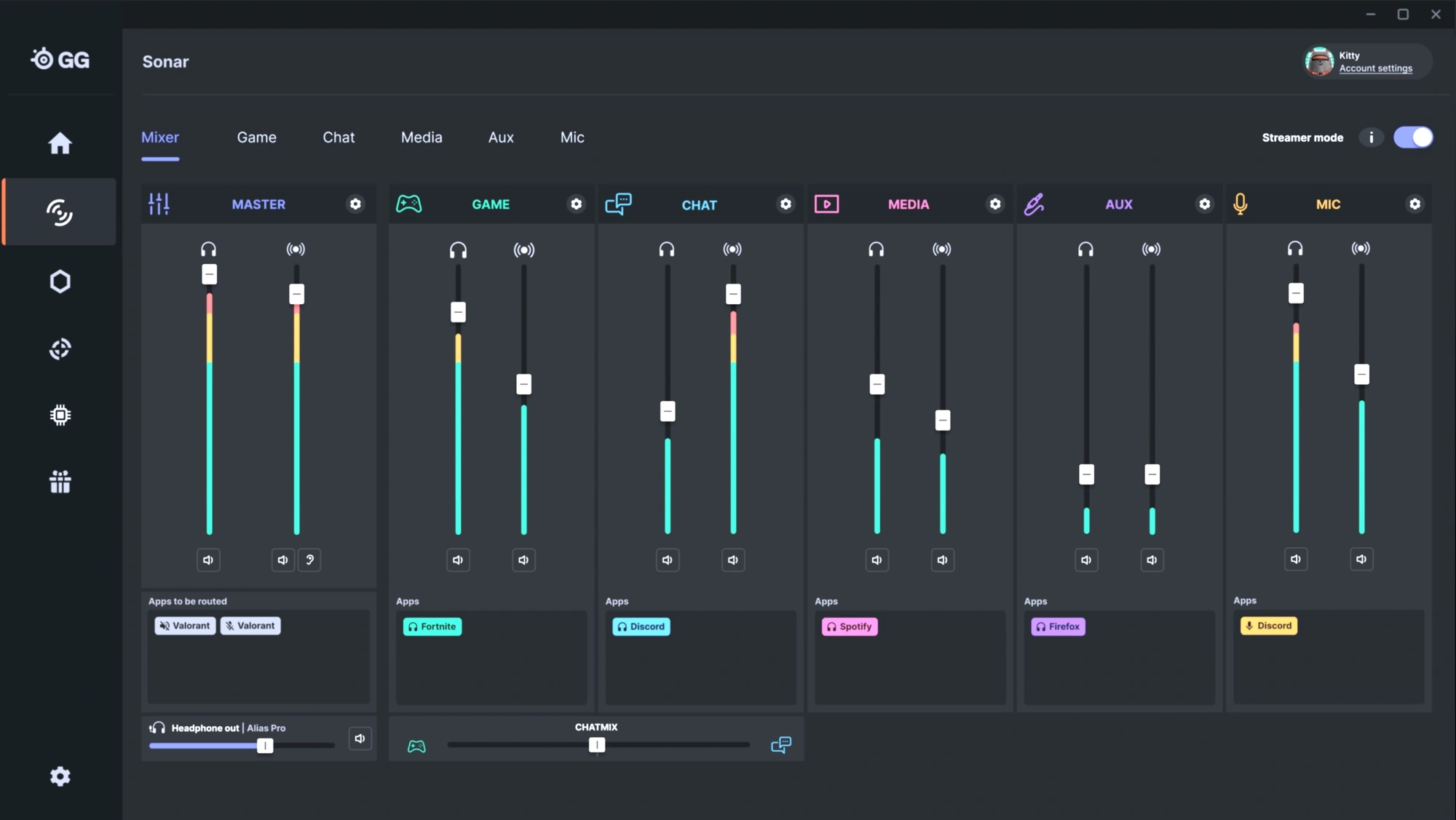This screenshot has width=1456, height=820.
Task: Click the Spotify app tag
Action: [850, 626]
